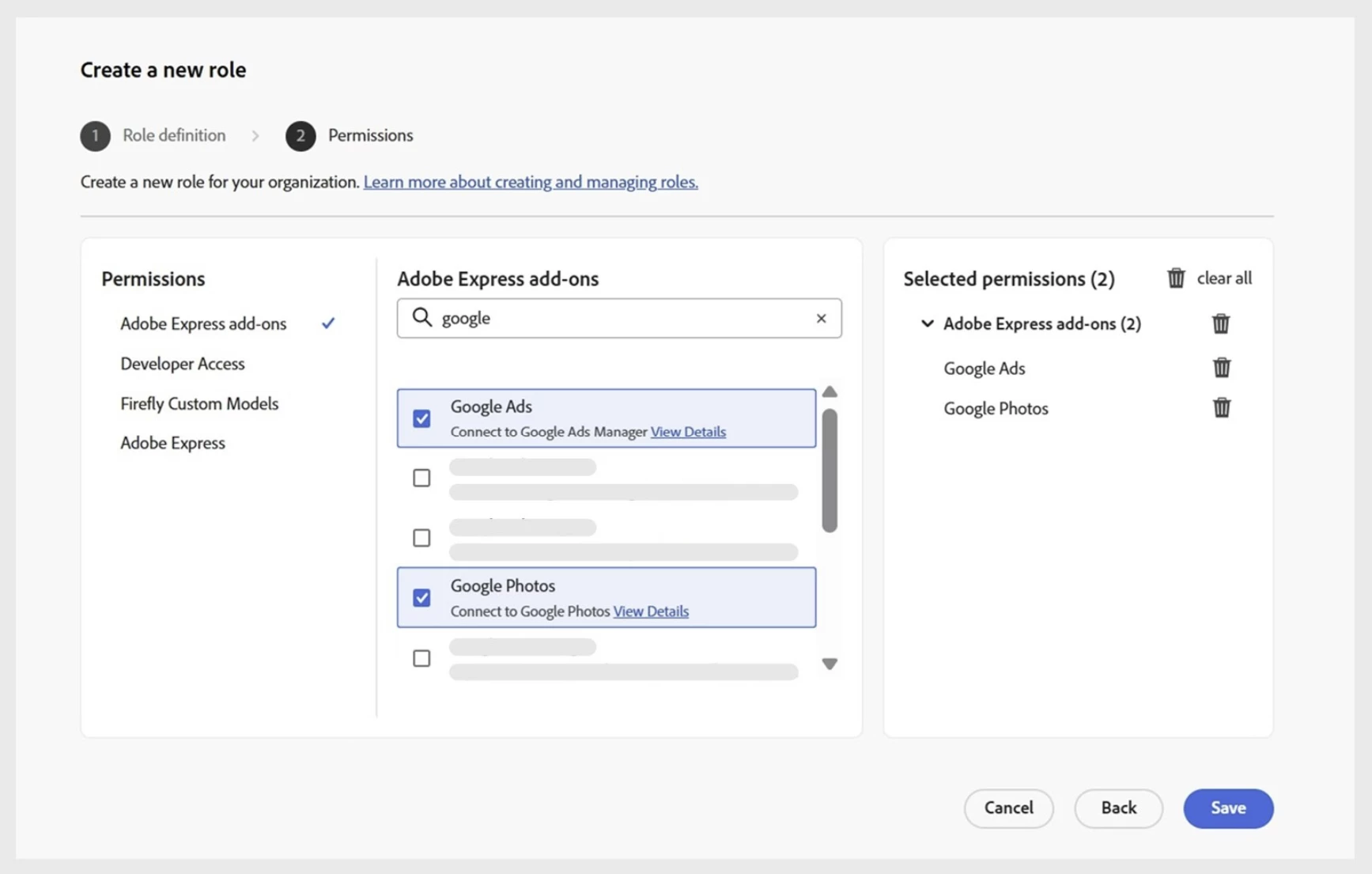Remove Google Photos from selected permissions
Viewport: 1372px width, 874px height.
tap(1221, 408)
